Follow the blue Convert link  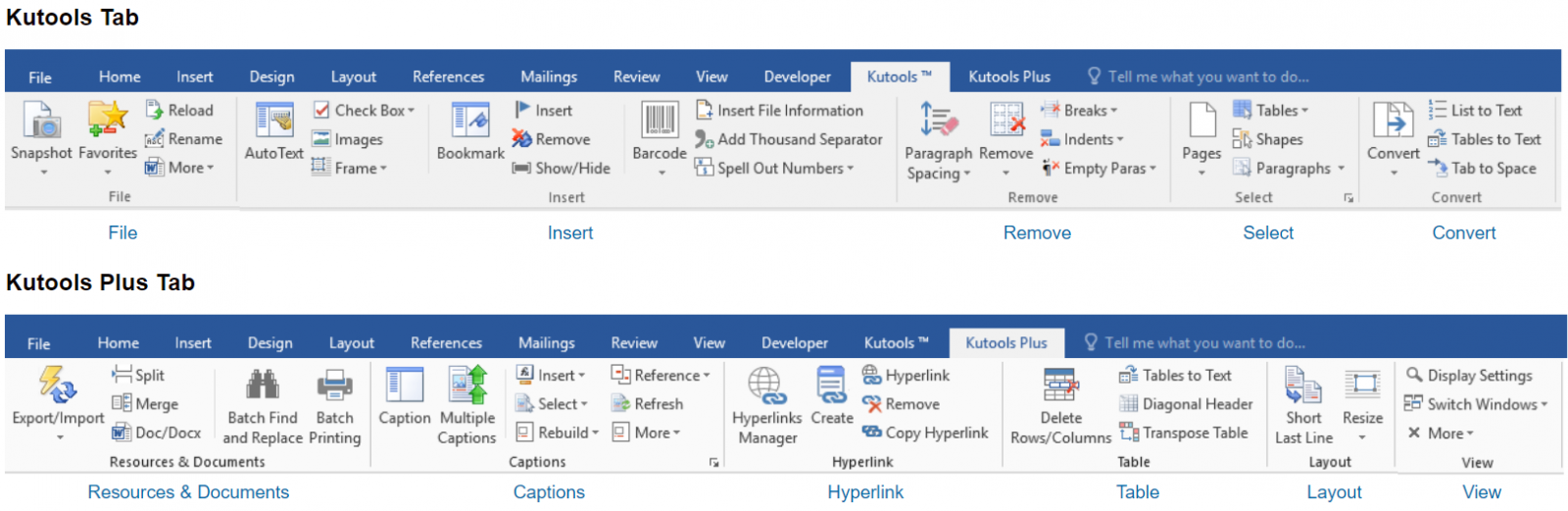1464,232
